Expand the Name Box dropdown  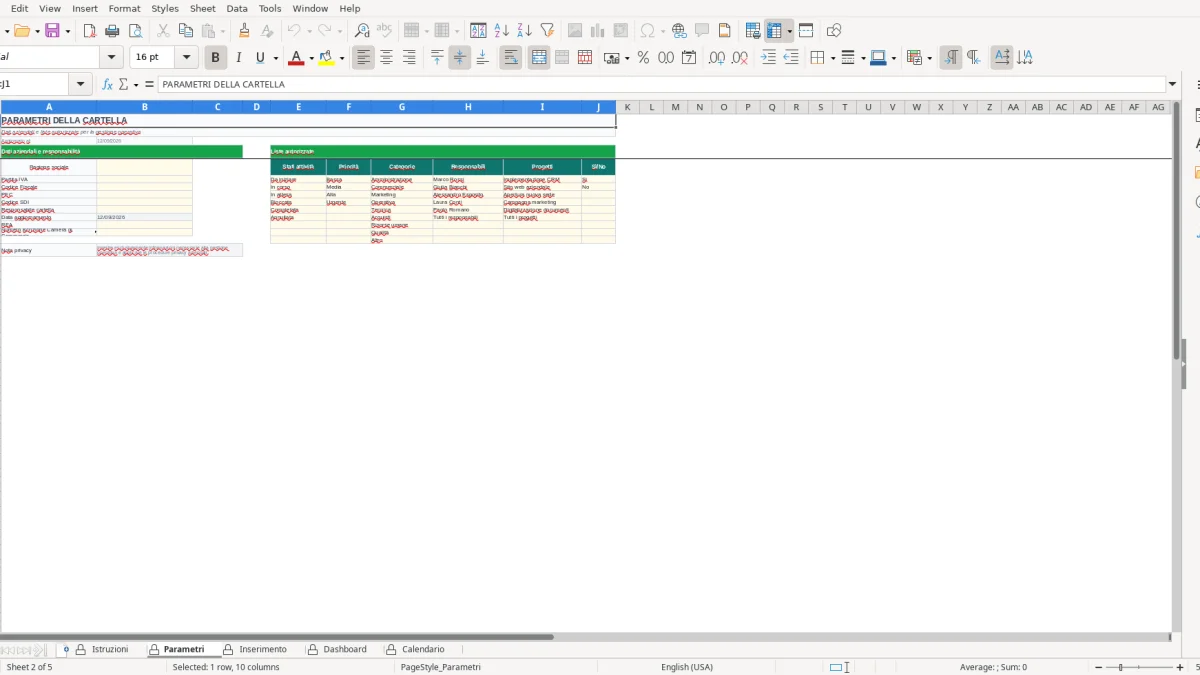[x=81, y=84]
